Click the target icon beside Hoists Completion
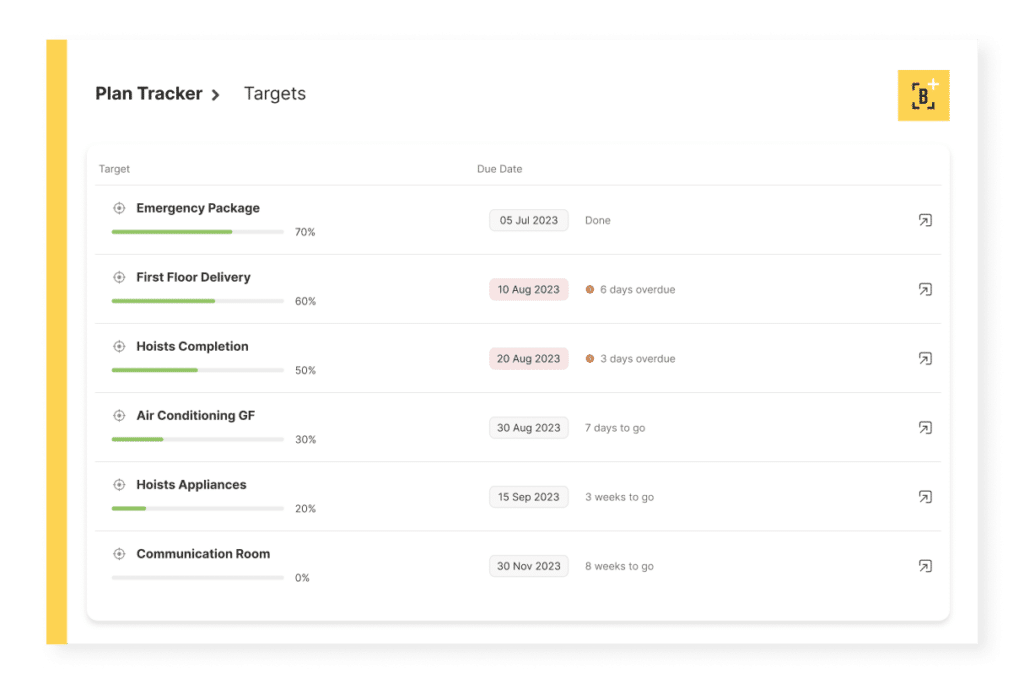The image size is (1024, 684). pyautogui.click(x=119, y=346)
